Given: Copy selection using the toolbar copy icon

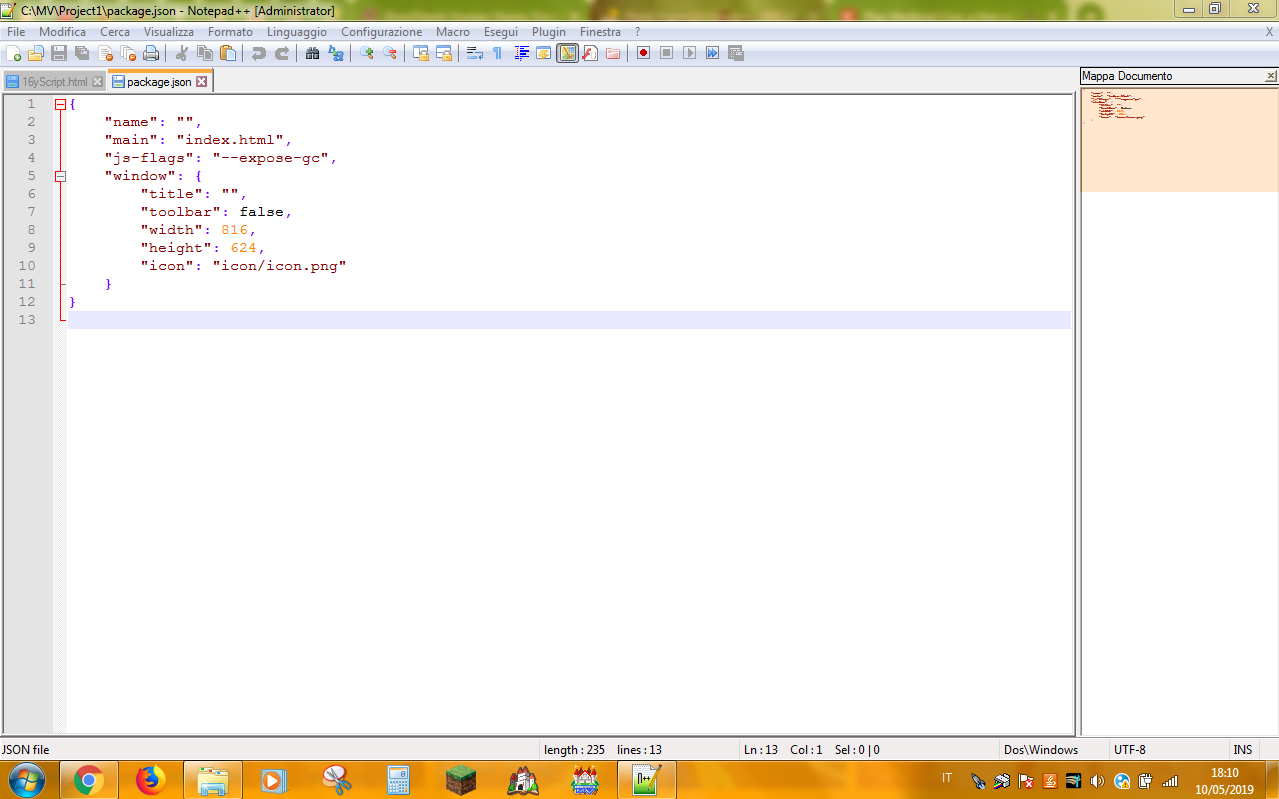Looking at the screenshot, I should (x=205, y=53).
